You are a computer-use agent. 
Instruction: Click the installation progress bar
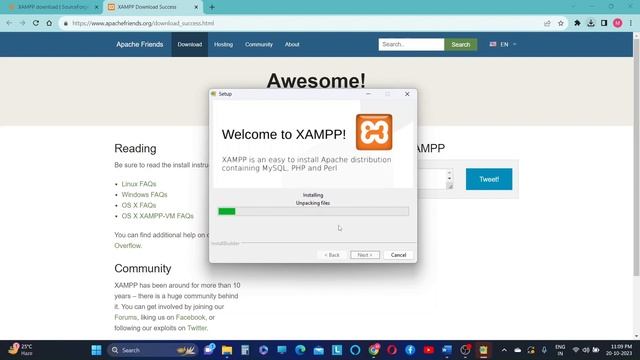[x=313, y=211]
